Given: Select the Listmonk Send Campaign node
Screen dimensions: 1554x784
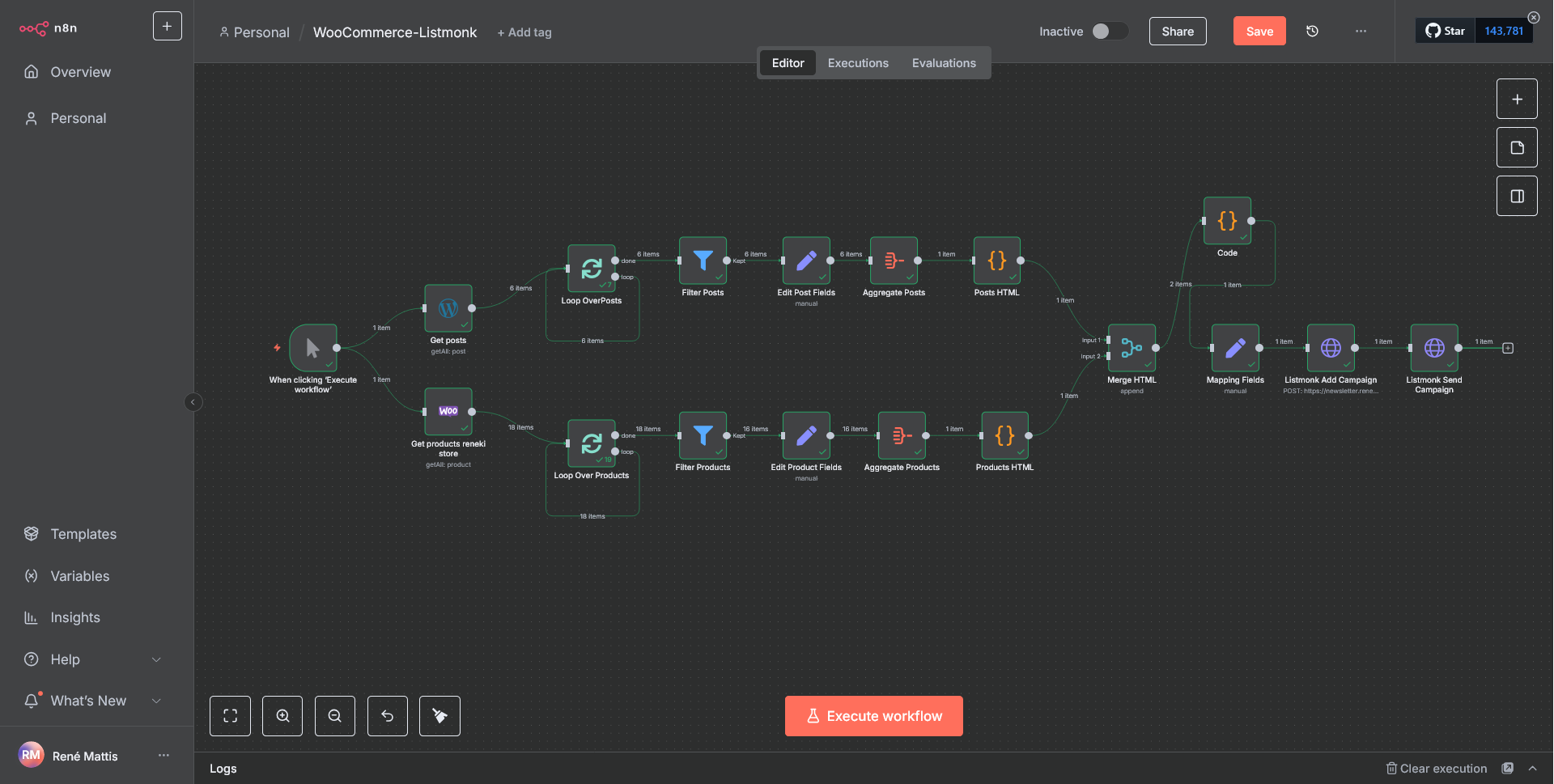Looking at the screenshot, I should click(x=1433, y=349).
